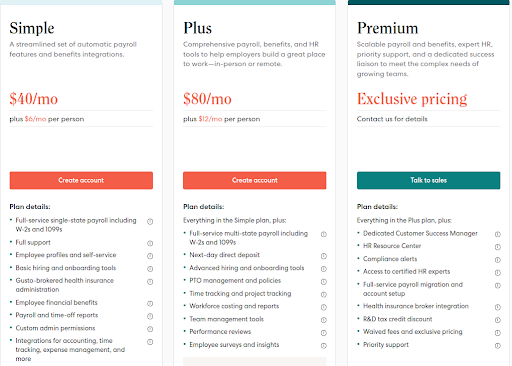Show info for Priority support
Screen dimensions: 512x366
(x=498, y=346)
